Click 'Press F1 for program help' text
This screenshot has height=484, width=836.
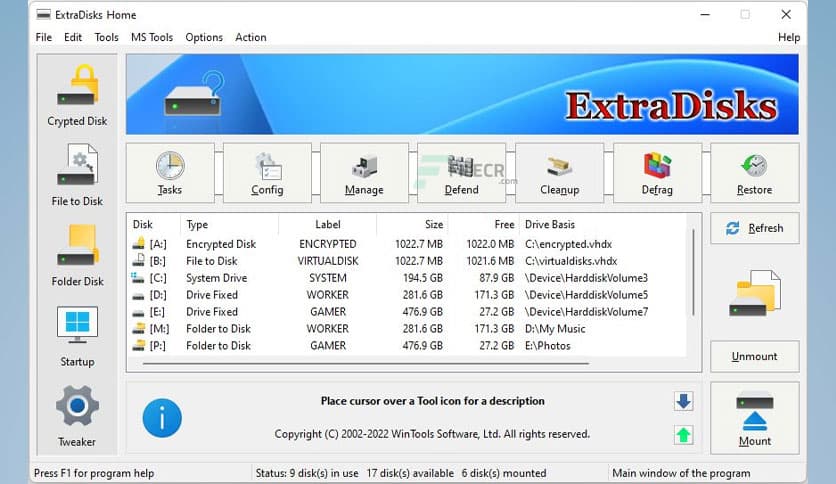click(94, 473)
